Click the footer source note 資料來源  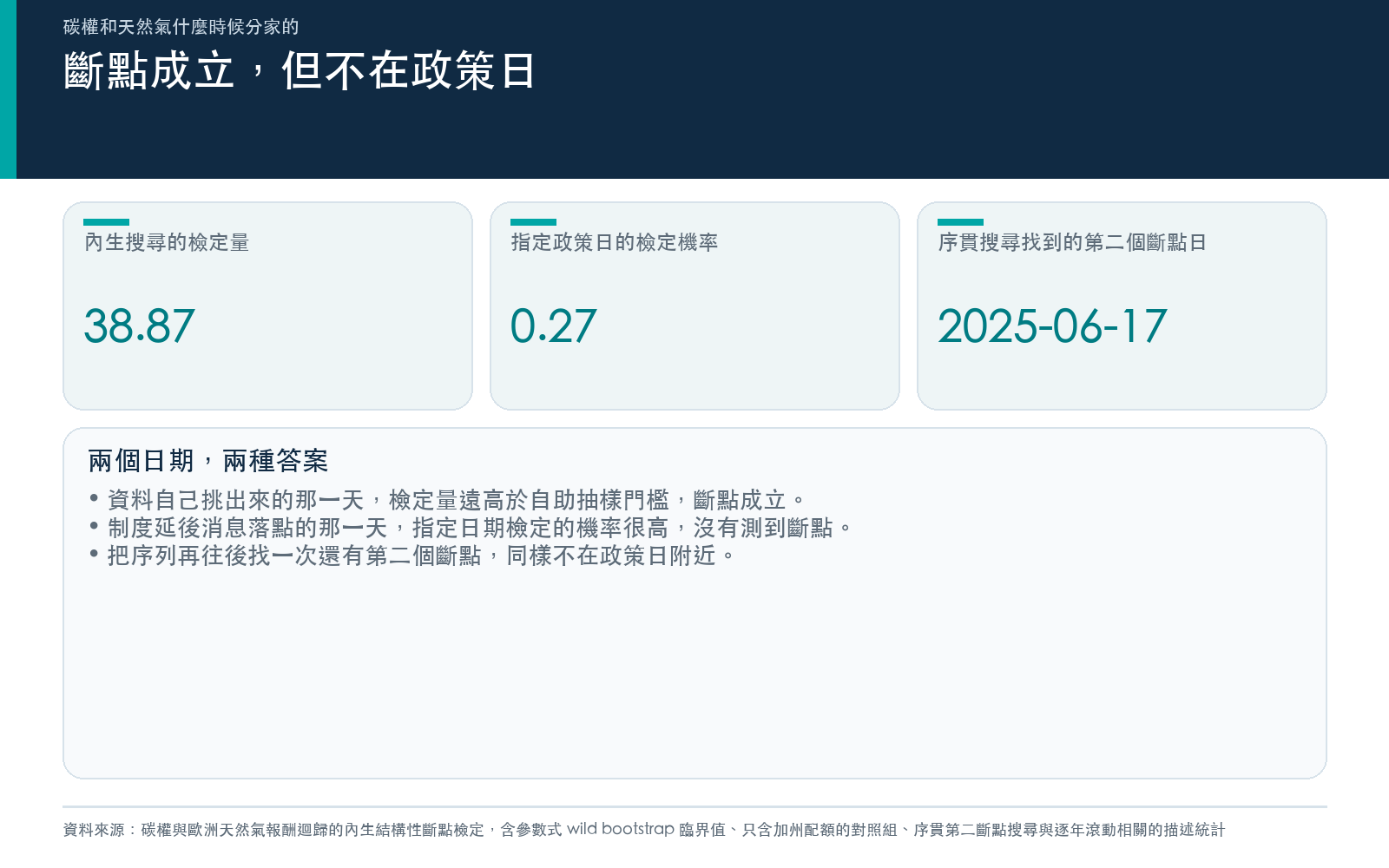click(643, 830)
